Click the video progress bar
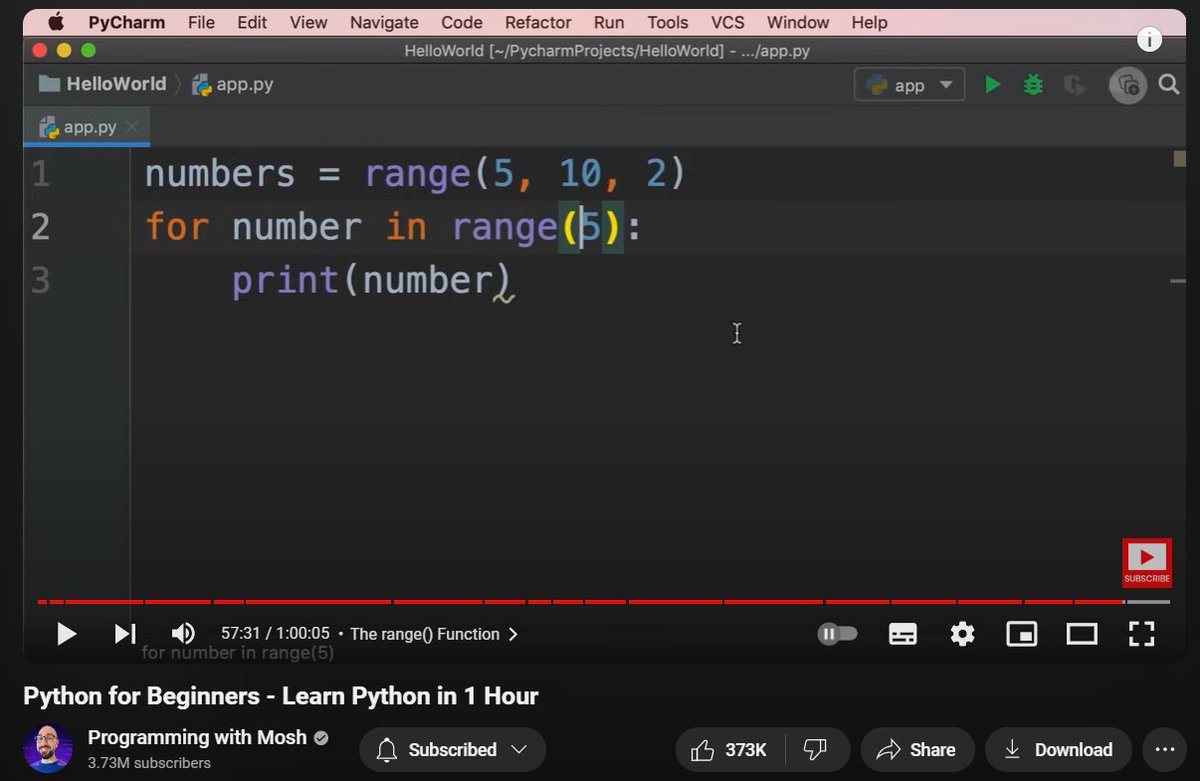 click(603, 602)
